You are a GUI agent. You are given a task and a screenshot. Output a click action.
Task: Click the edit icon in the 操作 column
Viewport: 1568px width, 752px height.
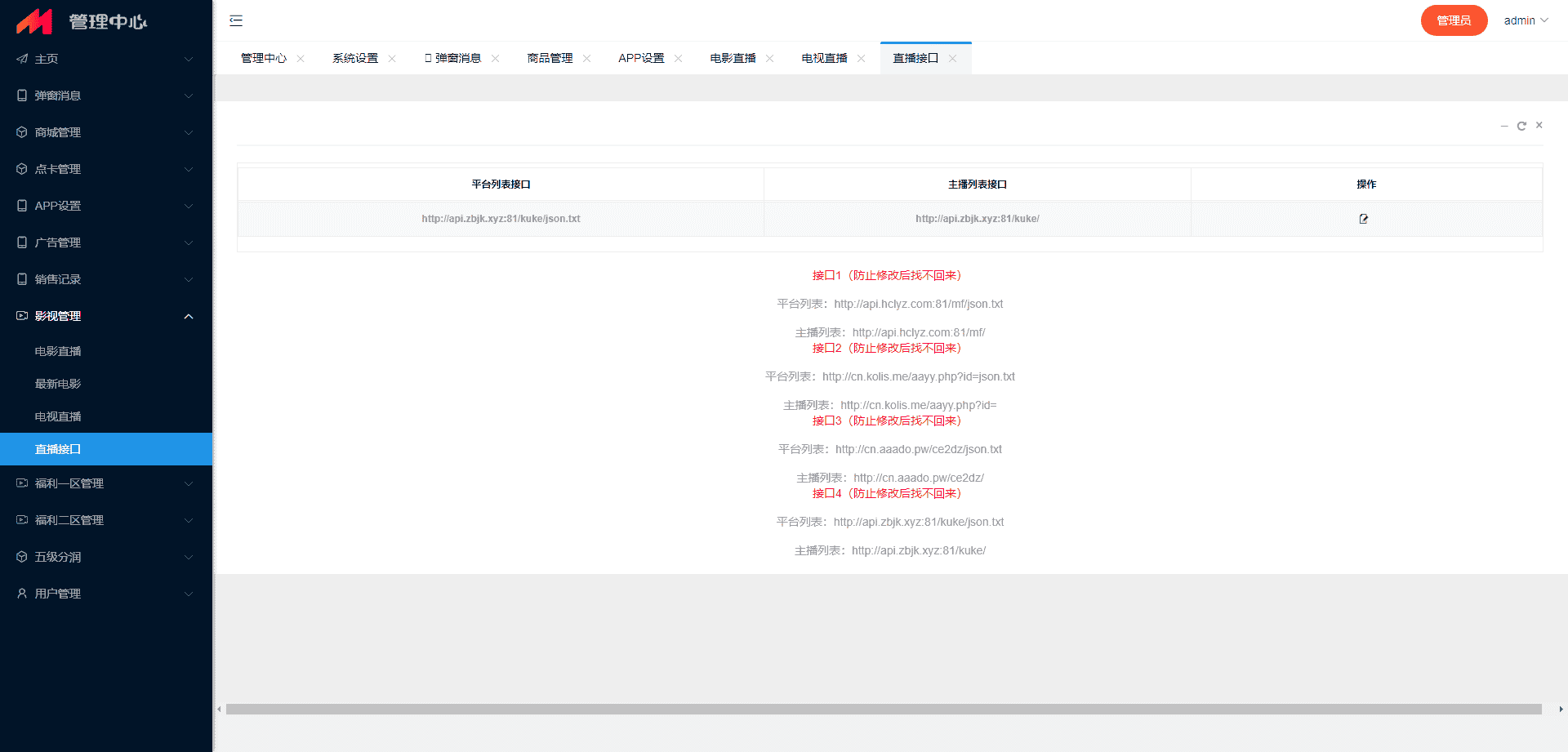[1363, 219]
